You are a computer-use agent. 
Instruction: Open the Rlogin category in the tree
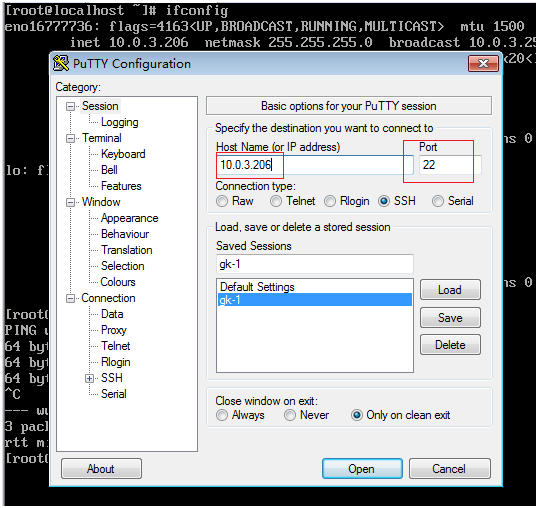[115, 362]
